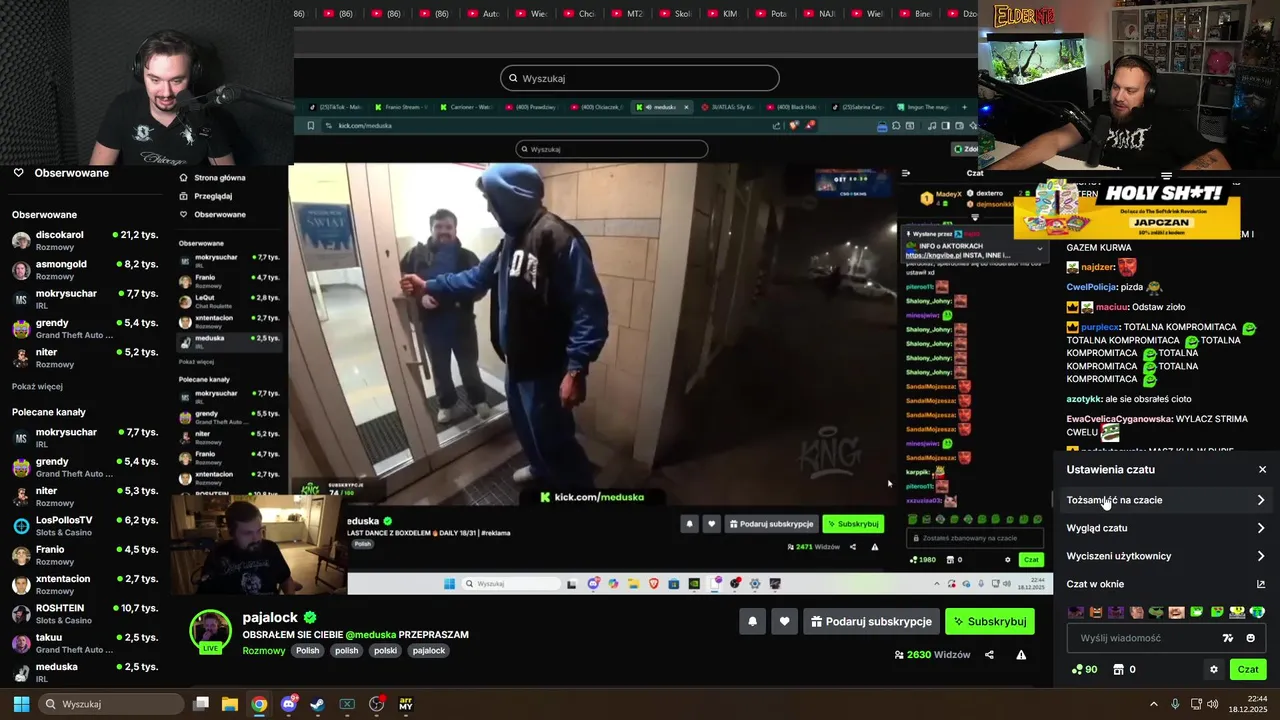Image resolution: width=1280 pixels, height=720 pixels.
Task: Open Task View on the taskbar
Action: (x=201, y=704)
